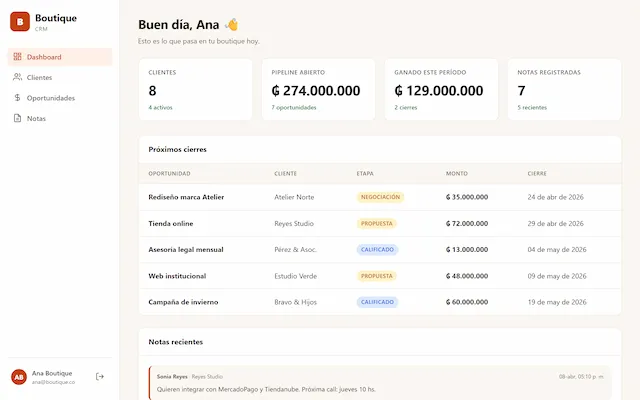Image resolution: width=640 pixels, height=400 pixels.
Task: Click the Cliente column header
Action: pos(286,173)
